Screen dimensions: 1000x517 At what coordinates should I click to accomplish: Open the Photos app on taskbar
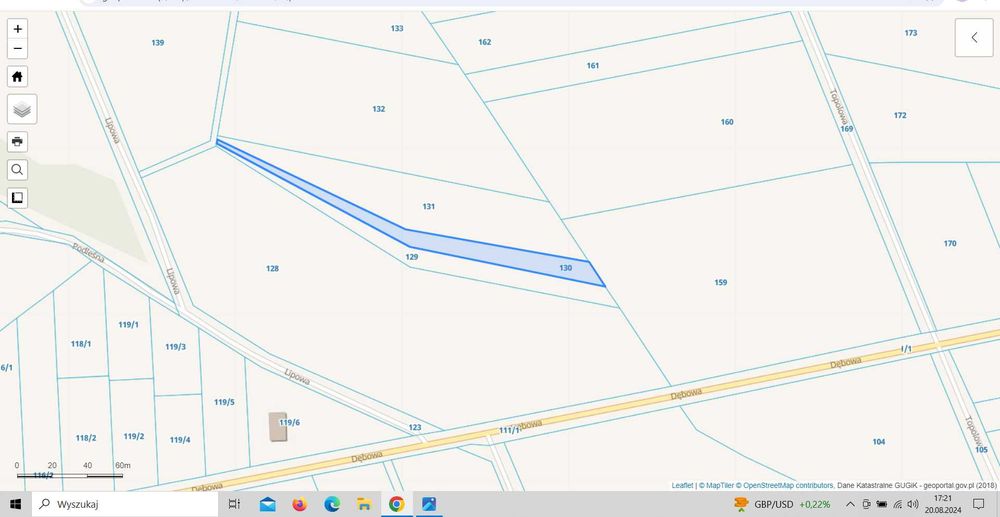[x=429, y=504]
